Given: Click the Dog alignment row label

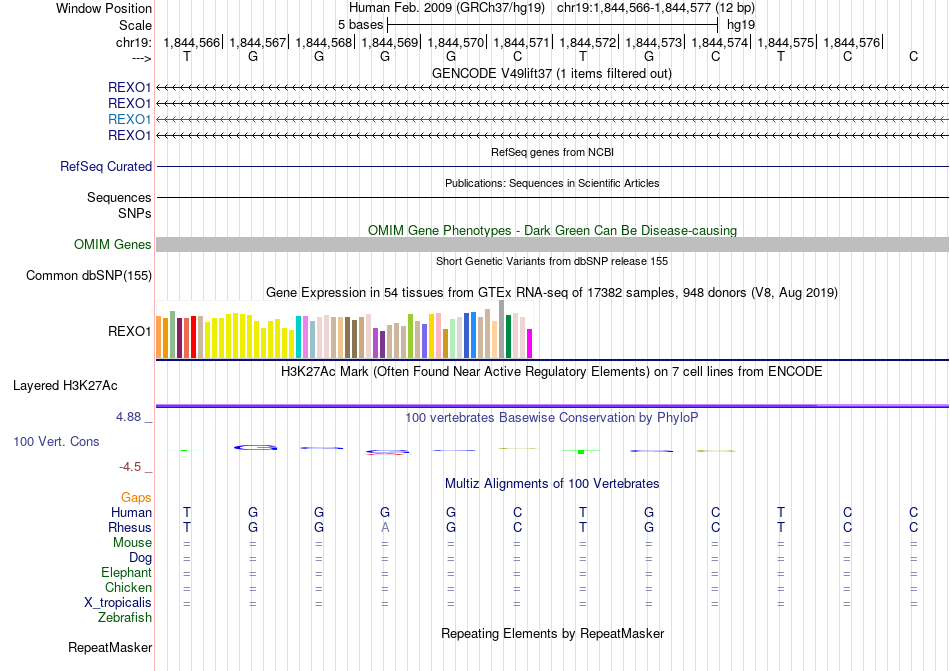Looking at the screenshot, I should coord(140,558).
